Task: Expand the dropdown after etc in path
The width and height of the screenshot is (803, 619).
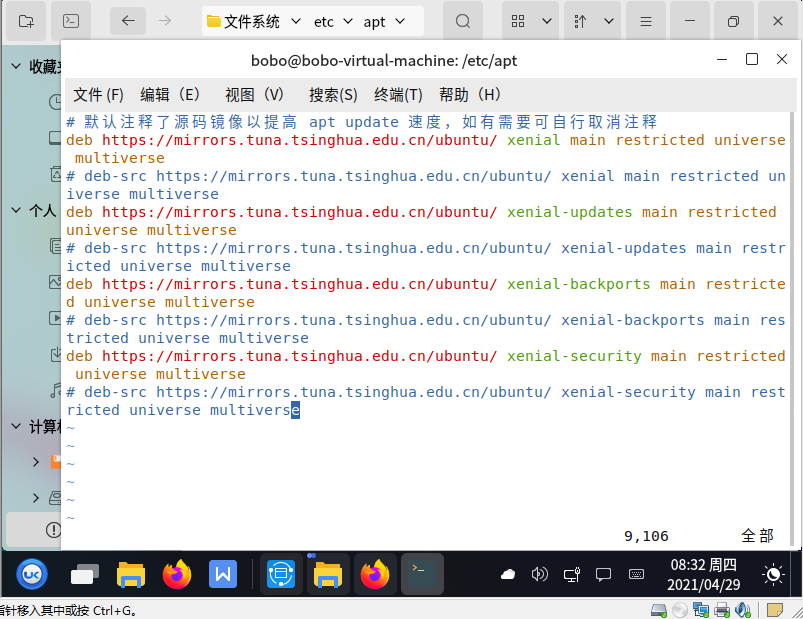Action: tap(348, 21)
